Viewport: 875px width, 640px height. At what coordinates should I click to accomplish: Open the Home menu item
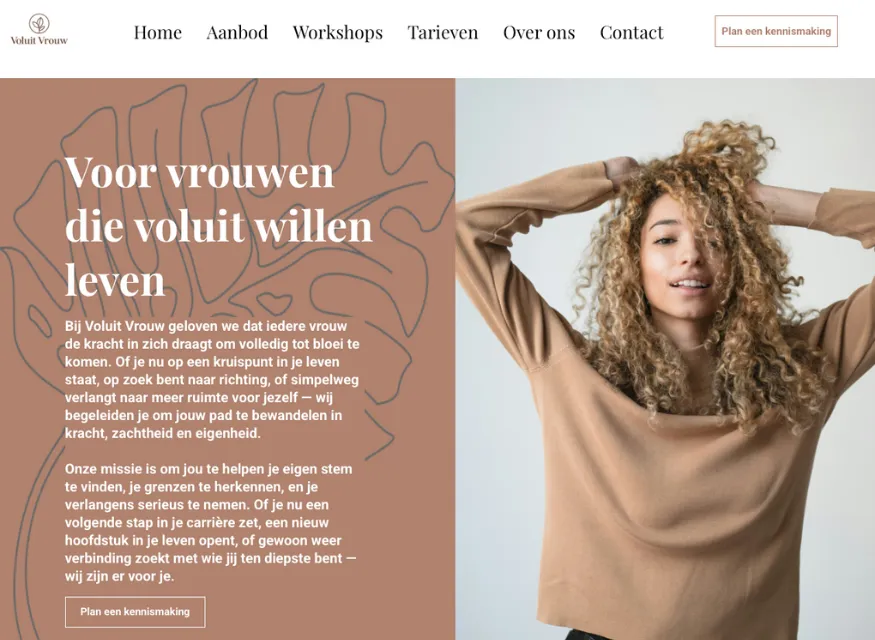tap(157, 32)
